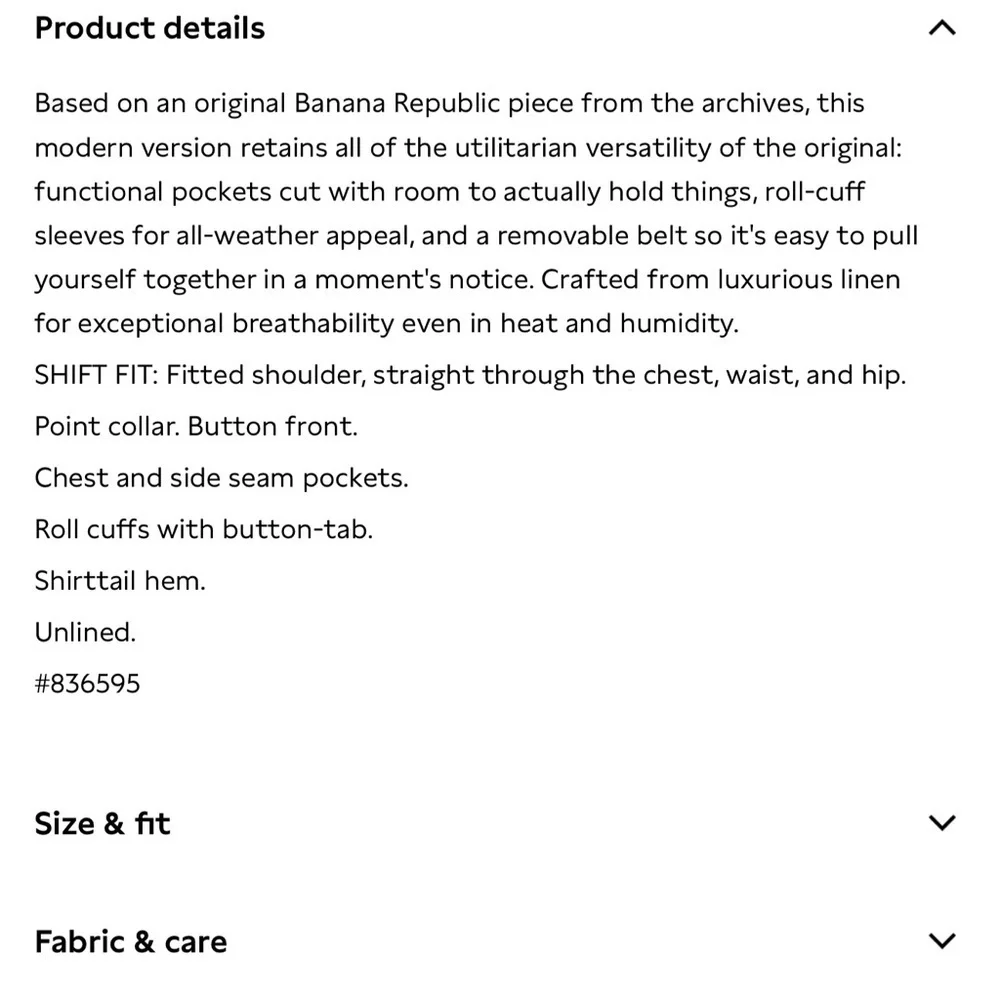Click the 'SHIFT FIT' description line

pyautogui.click(x=470, y=375)
